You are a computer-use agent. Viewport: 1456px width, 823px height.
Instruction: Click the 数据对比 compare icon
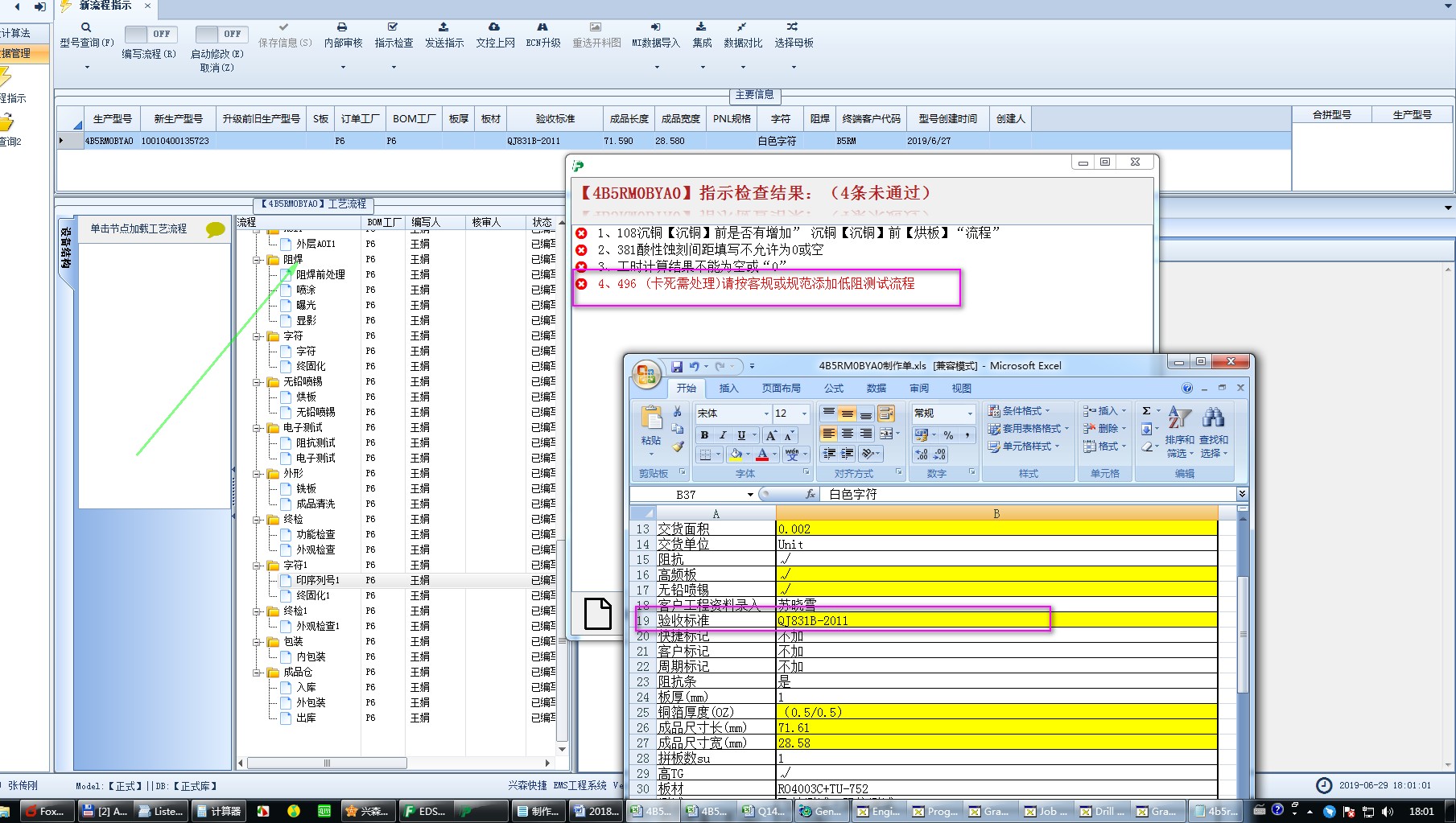[742, 27]
